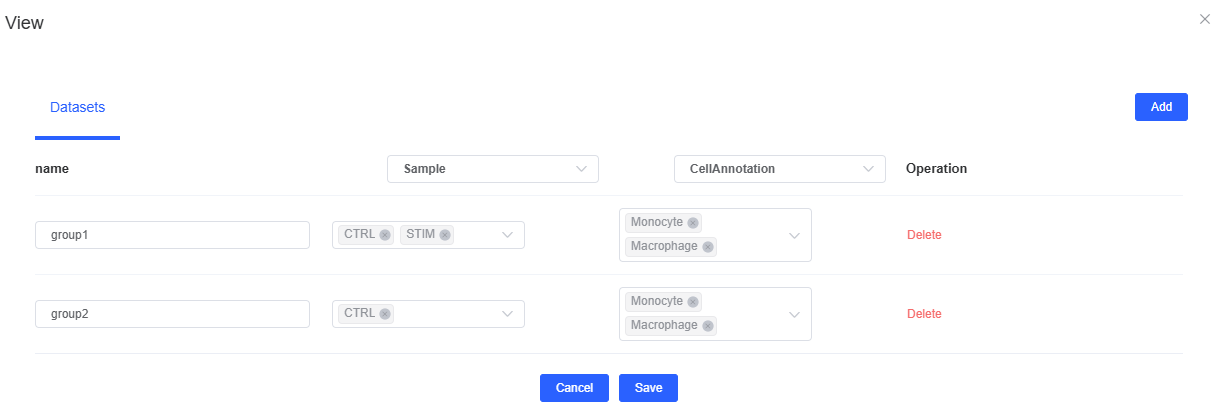Viewport: 1223px width, 415px height.
Task: Remove Monocyte tag in group2 row
Action: [x=693, y=302]
